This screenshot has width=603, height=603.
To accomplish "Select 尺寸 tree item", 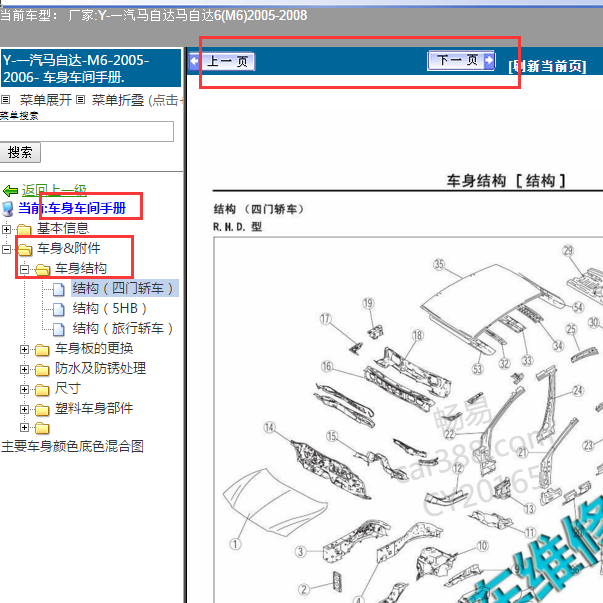I will click(x=68, y=388).
